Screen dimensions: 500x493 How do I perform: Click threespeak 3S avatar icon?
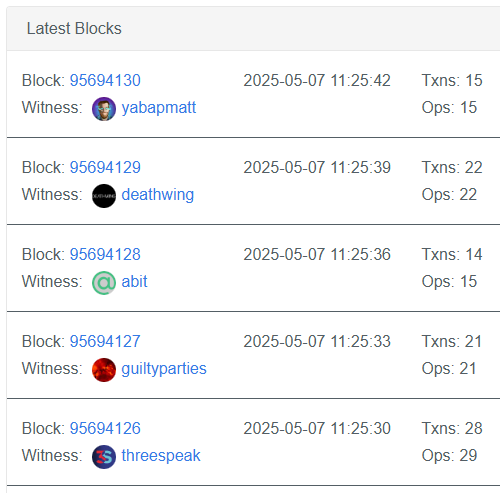click(x=104, y=457)
